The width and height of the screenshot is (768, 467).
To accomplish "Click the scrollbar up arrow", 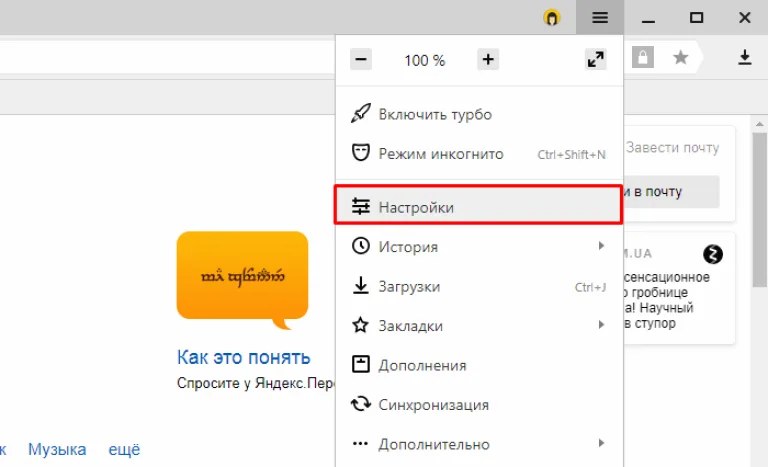I will point(760,124).
